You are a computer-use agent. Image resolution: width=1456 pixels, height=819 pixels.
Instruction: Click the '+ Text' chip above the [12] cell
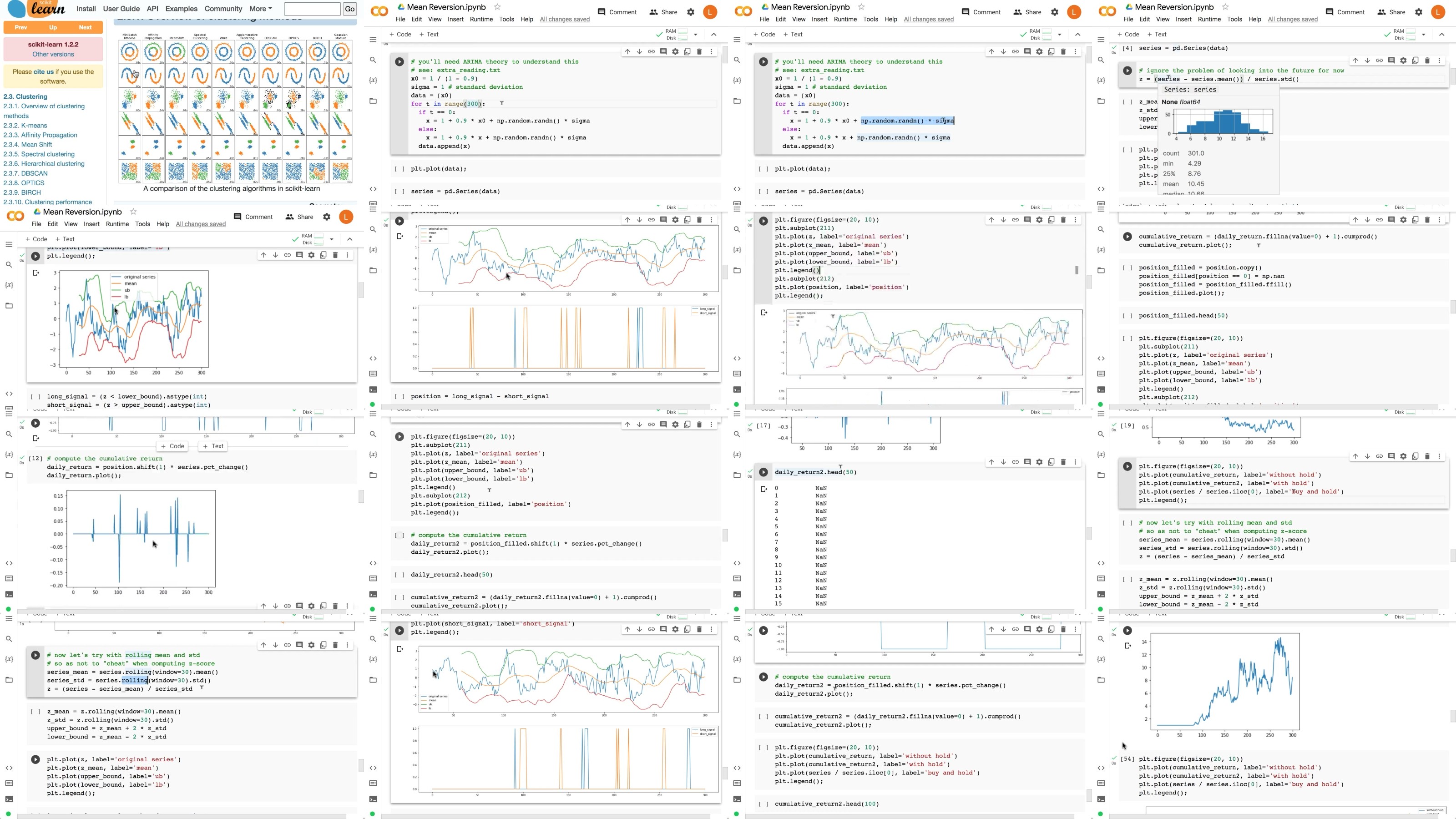(213, 446)
